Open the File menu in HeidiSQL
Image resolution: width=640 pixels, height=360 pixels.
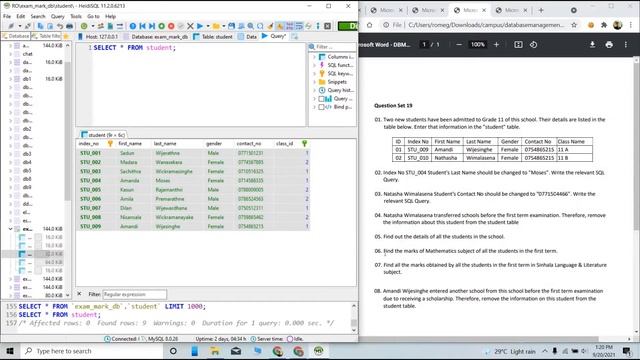7,16
